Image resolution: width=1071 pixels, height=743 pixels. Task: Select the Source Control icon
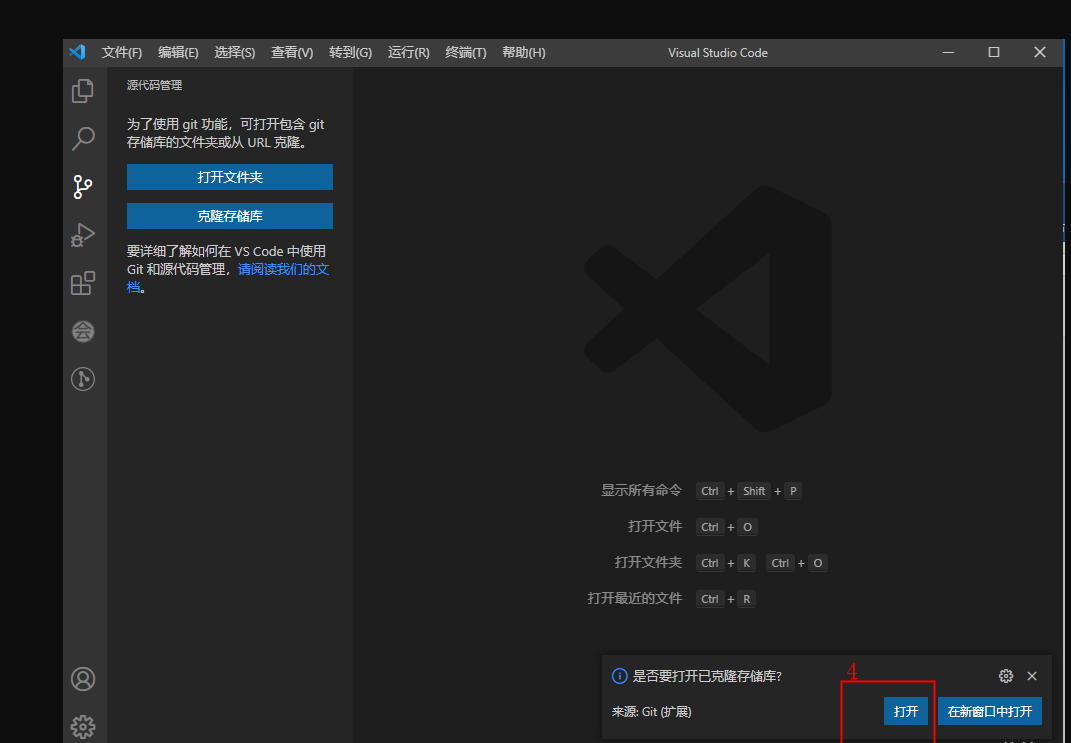point(83,186)
